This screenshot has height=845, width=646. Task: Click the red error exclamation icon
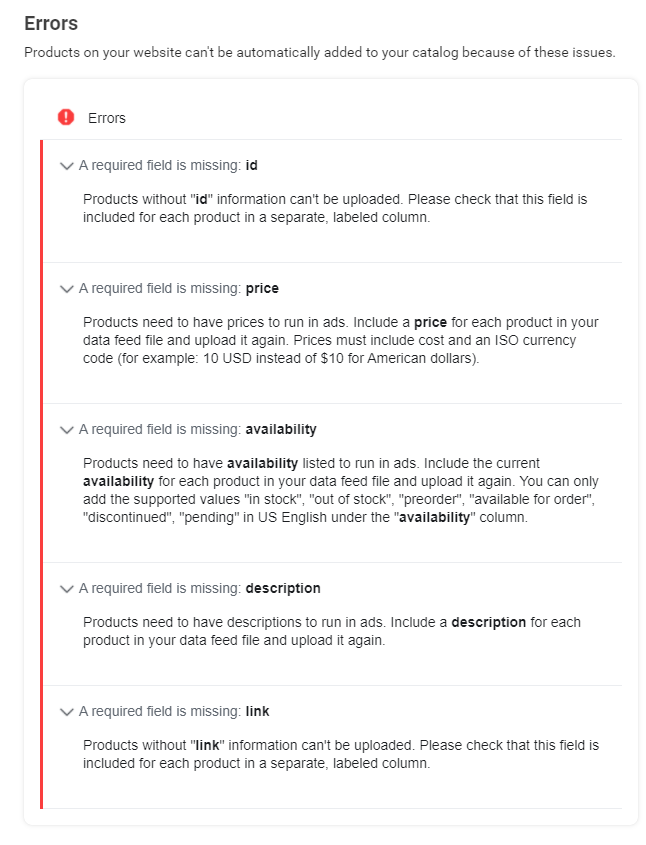(x=66, y=117)
